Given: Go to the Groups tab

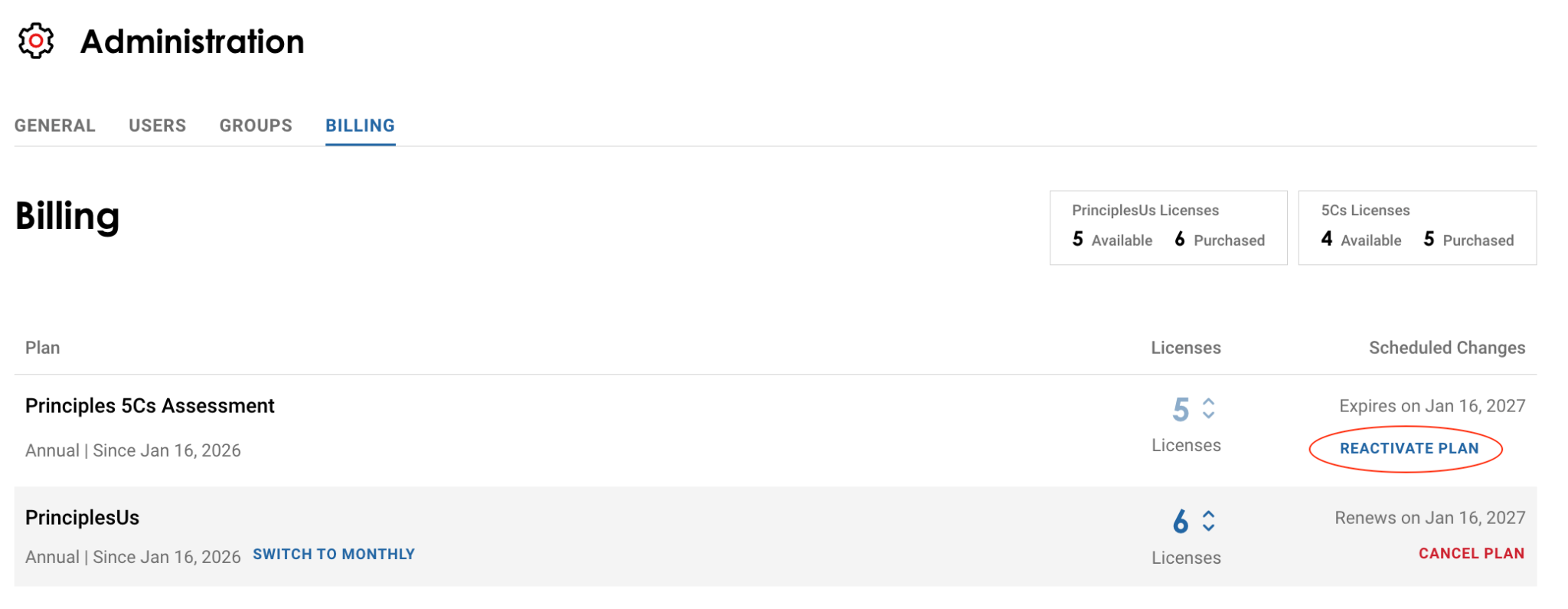Looking at the screenshot, I should point(256,126).
